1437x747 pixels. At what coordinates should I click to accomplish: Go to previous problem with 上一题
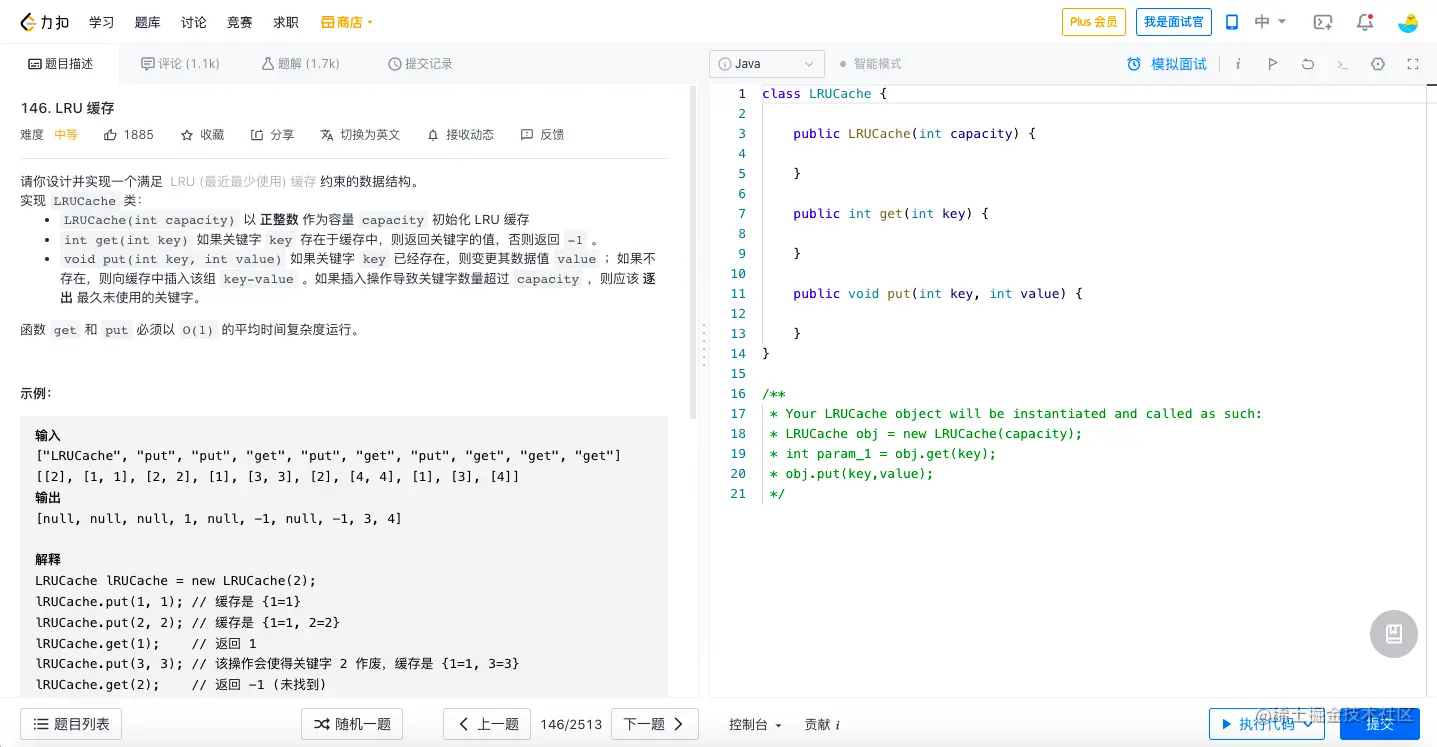point(487,724)
